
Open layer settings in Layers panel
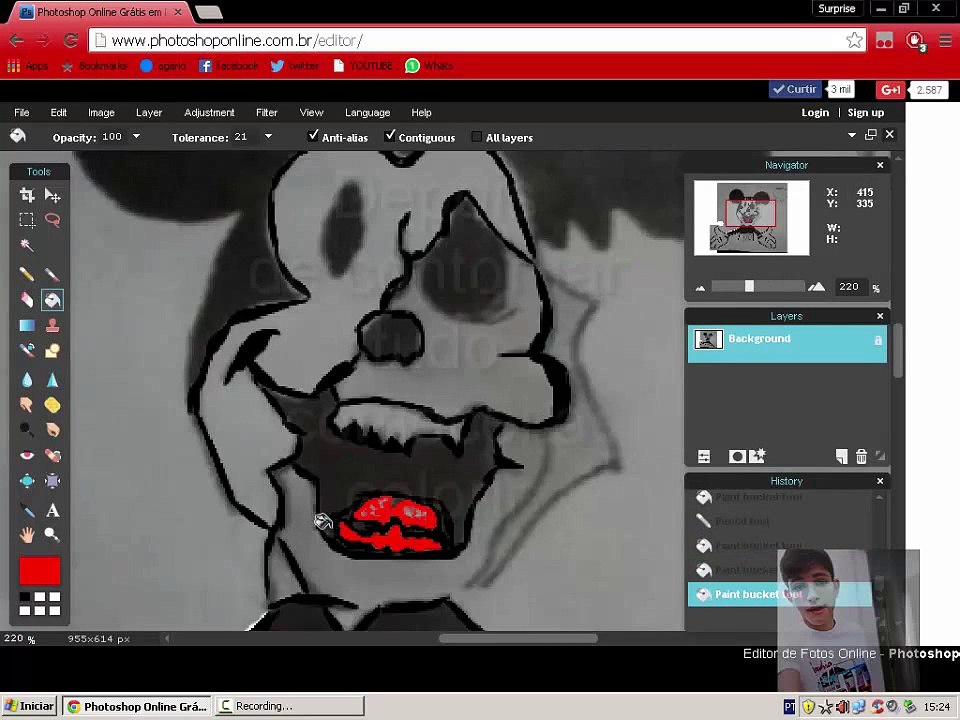(704, 456)
